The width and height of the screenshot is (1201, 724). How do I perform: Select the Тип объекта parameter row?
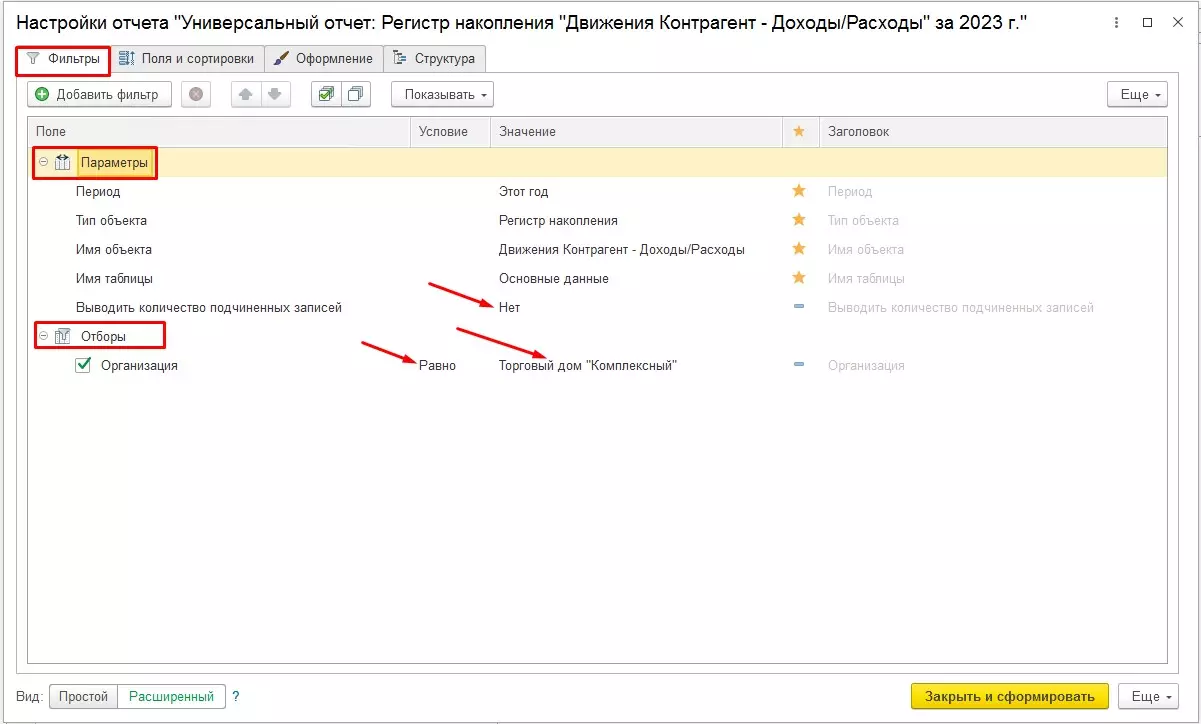(x=597, y=220)
